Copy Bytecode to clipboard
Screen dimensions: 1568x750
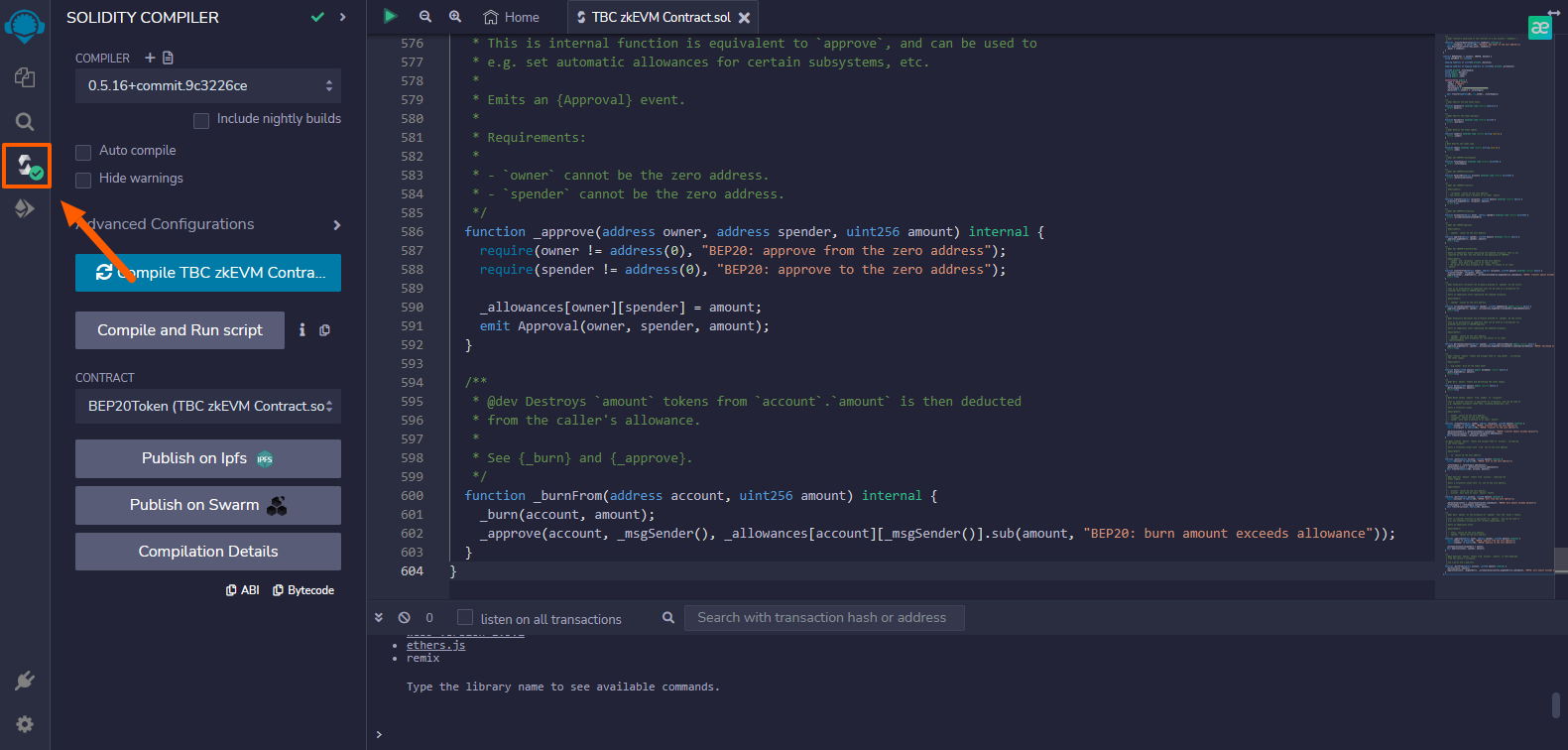coord(303,590)
